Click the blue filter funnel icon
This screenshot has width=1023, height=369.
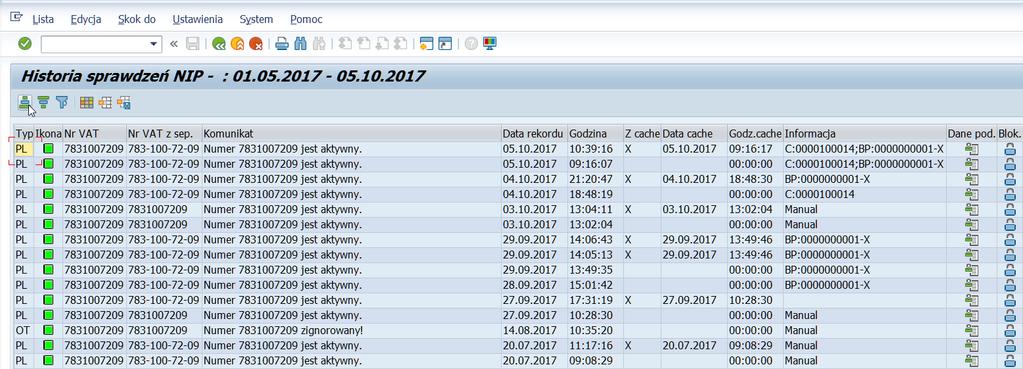click(x=61, y=102)
